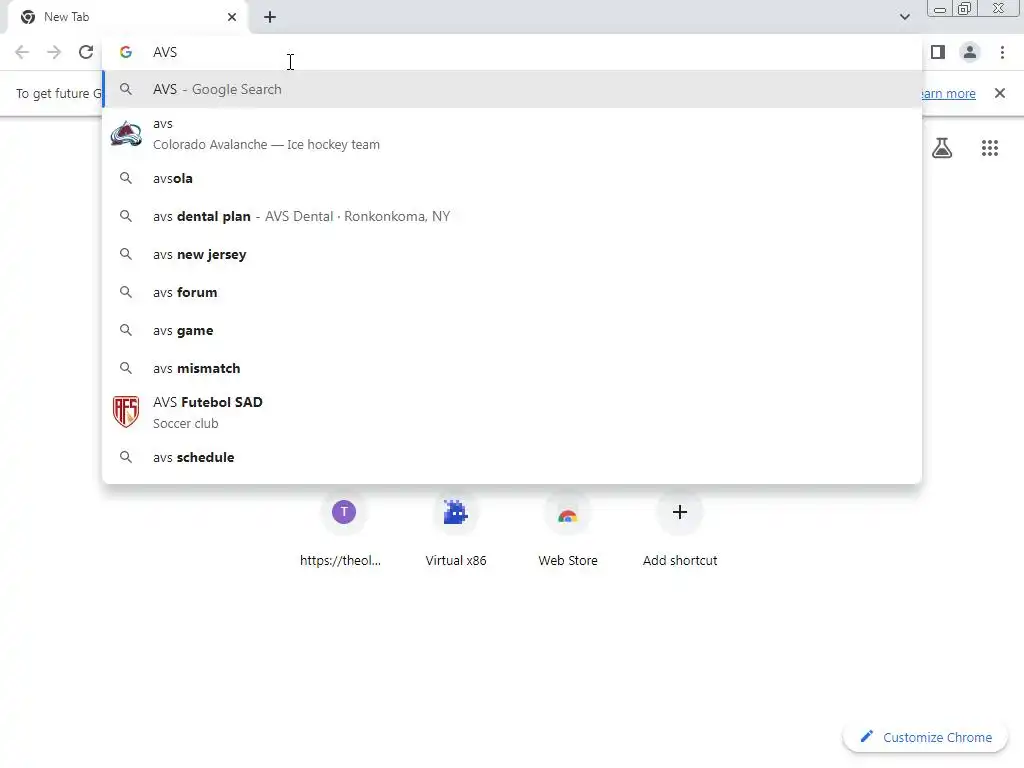Click the address bar containing AVS
The height and width of the screenshot is (768, 1024).
(x=512, y=52)
